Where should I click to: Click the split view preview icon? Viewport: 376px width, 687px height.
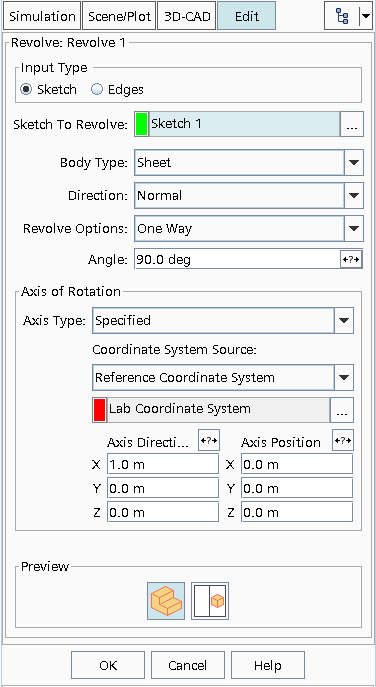pyautogui.click(x=210, y=601)
